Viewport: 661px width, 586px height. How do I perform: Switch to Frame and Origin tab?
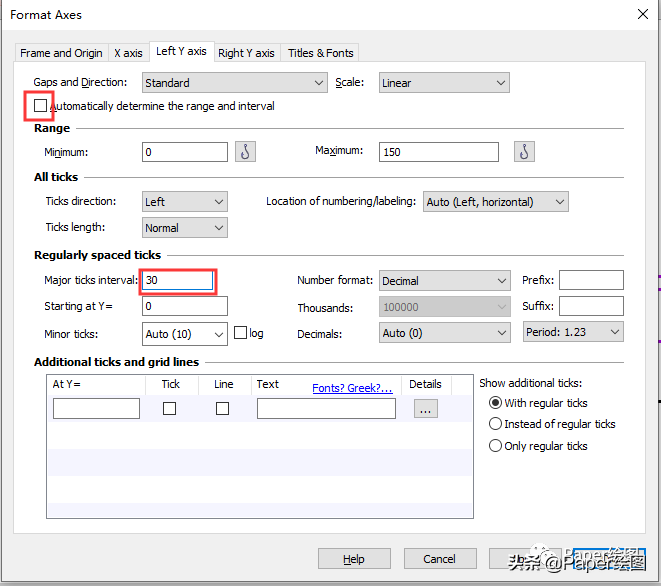[x=61, y=53]
